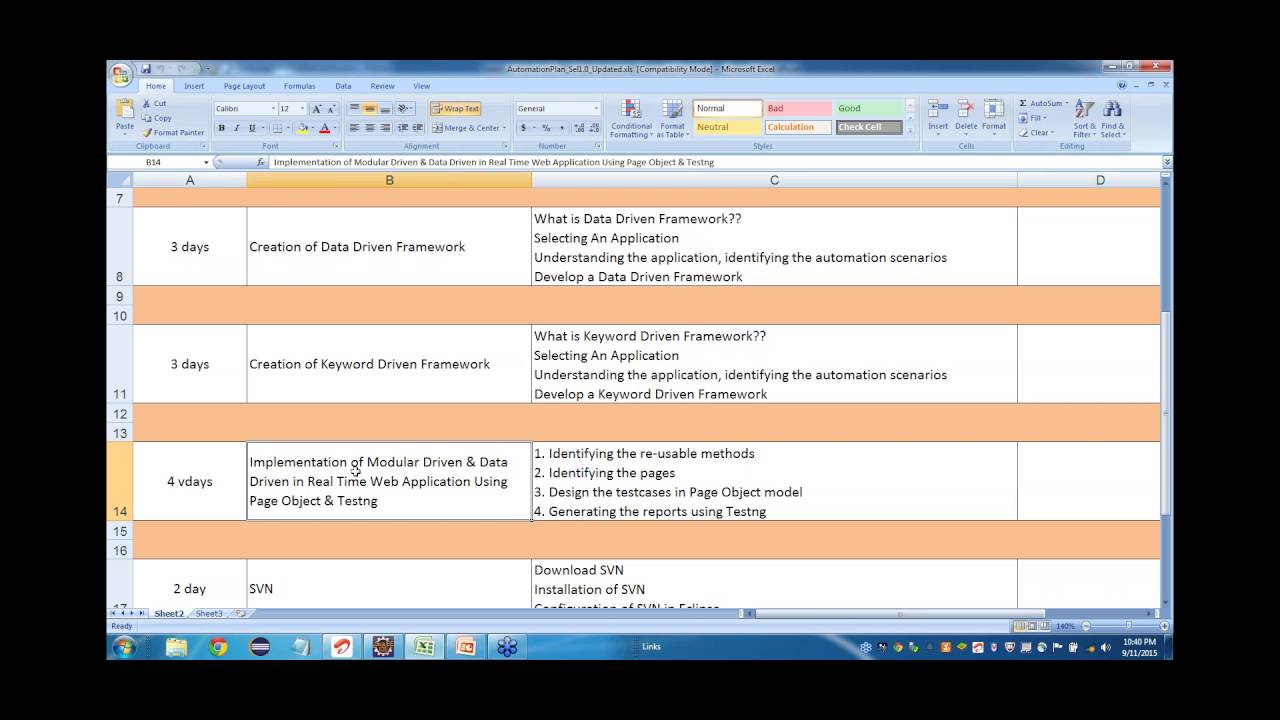
Task: Apply the Calculation cell style
Action: click(x=798, y=127)
